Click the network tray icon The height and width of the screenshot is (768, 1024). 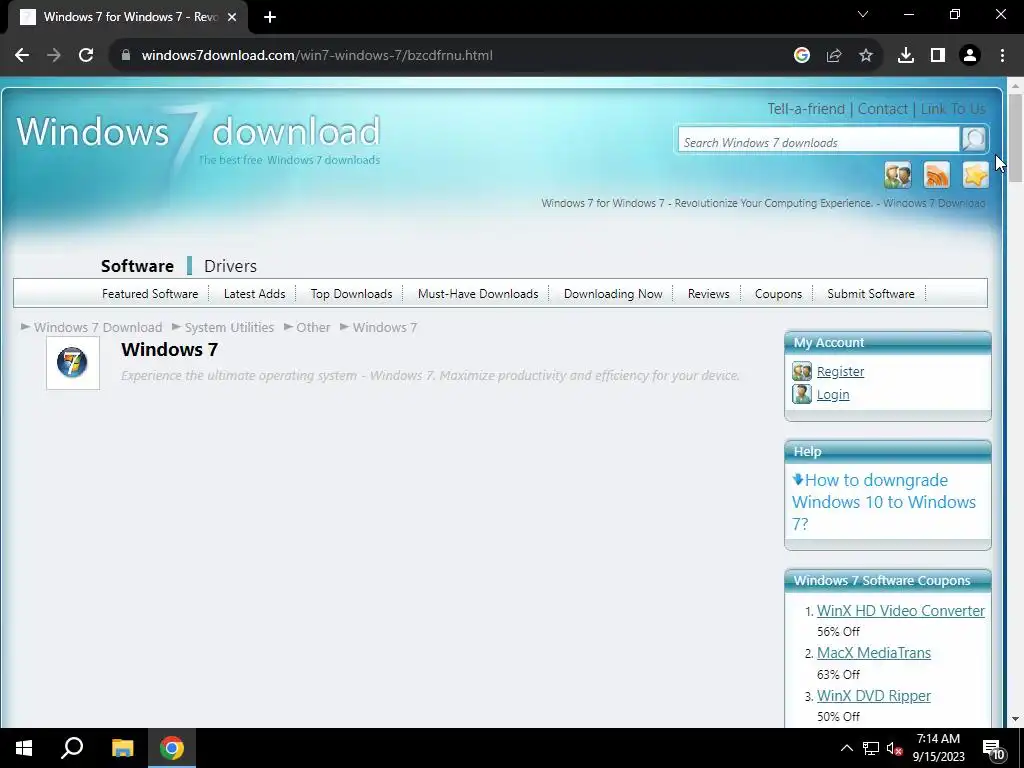[x=871, y=748]
